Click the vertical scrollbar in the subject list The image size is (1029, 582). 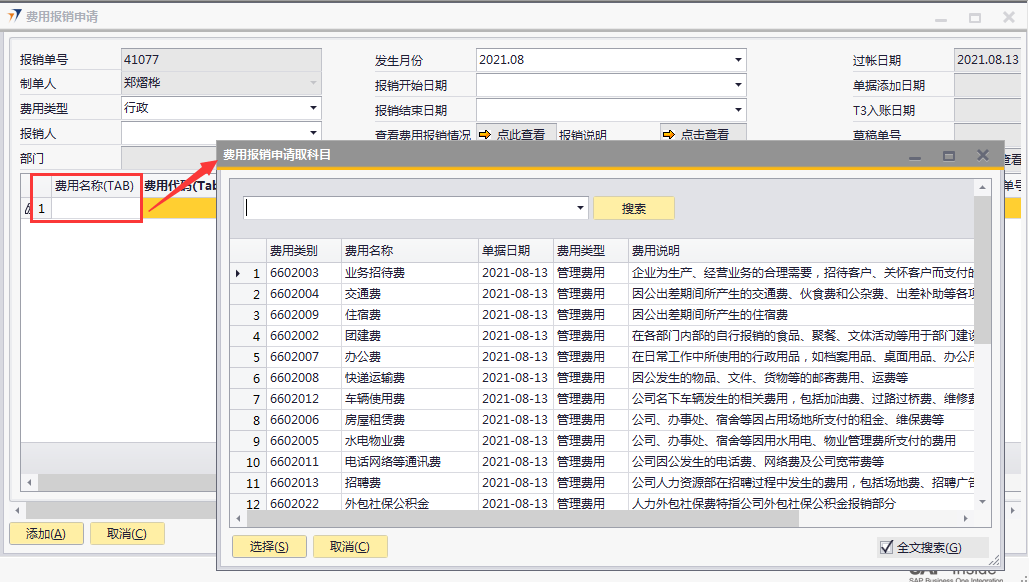tap(982, 300)
